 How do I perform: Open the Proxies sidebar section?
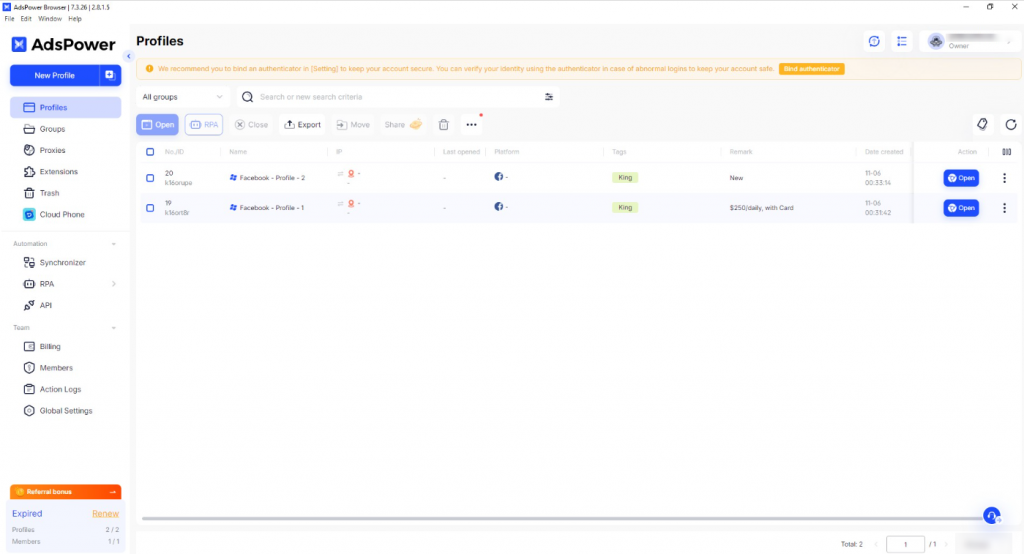[52, 150]
